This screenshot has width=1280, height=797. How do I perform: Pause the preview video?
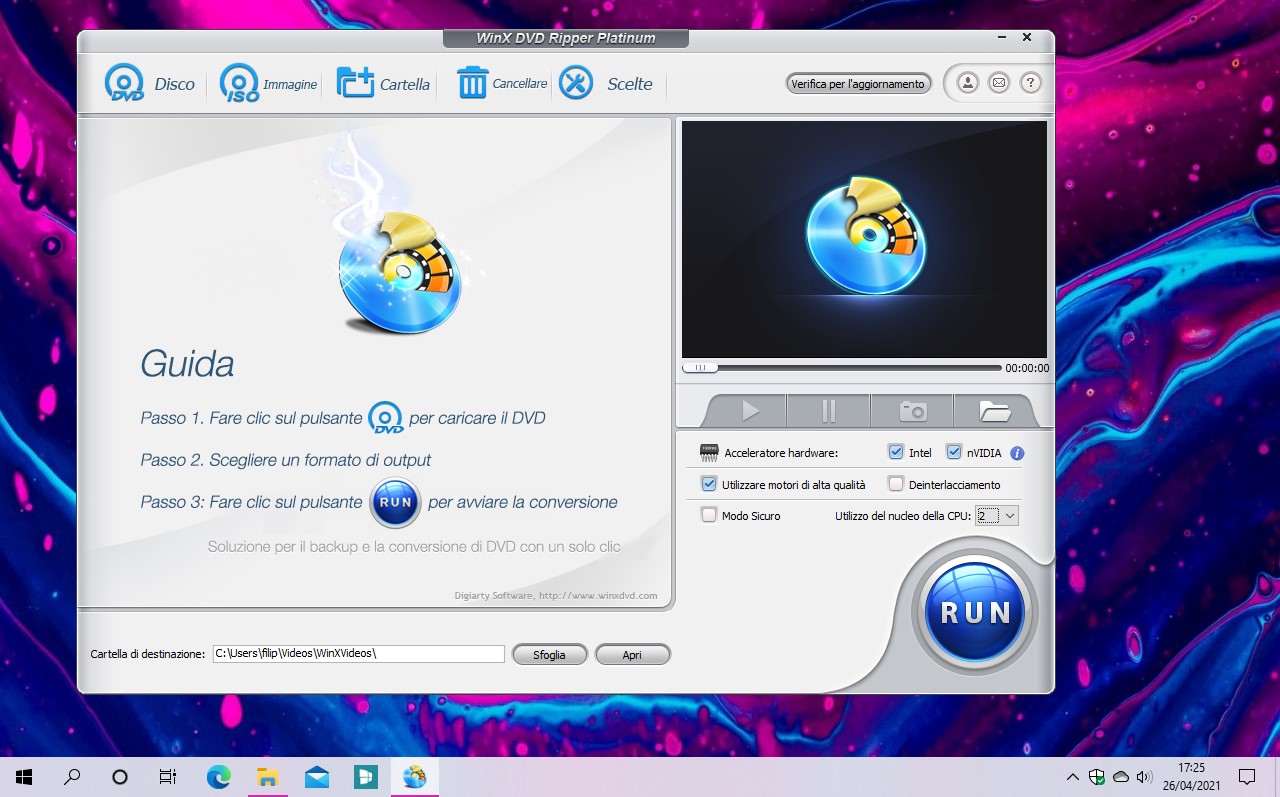click(829, 411)
